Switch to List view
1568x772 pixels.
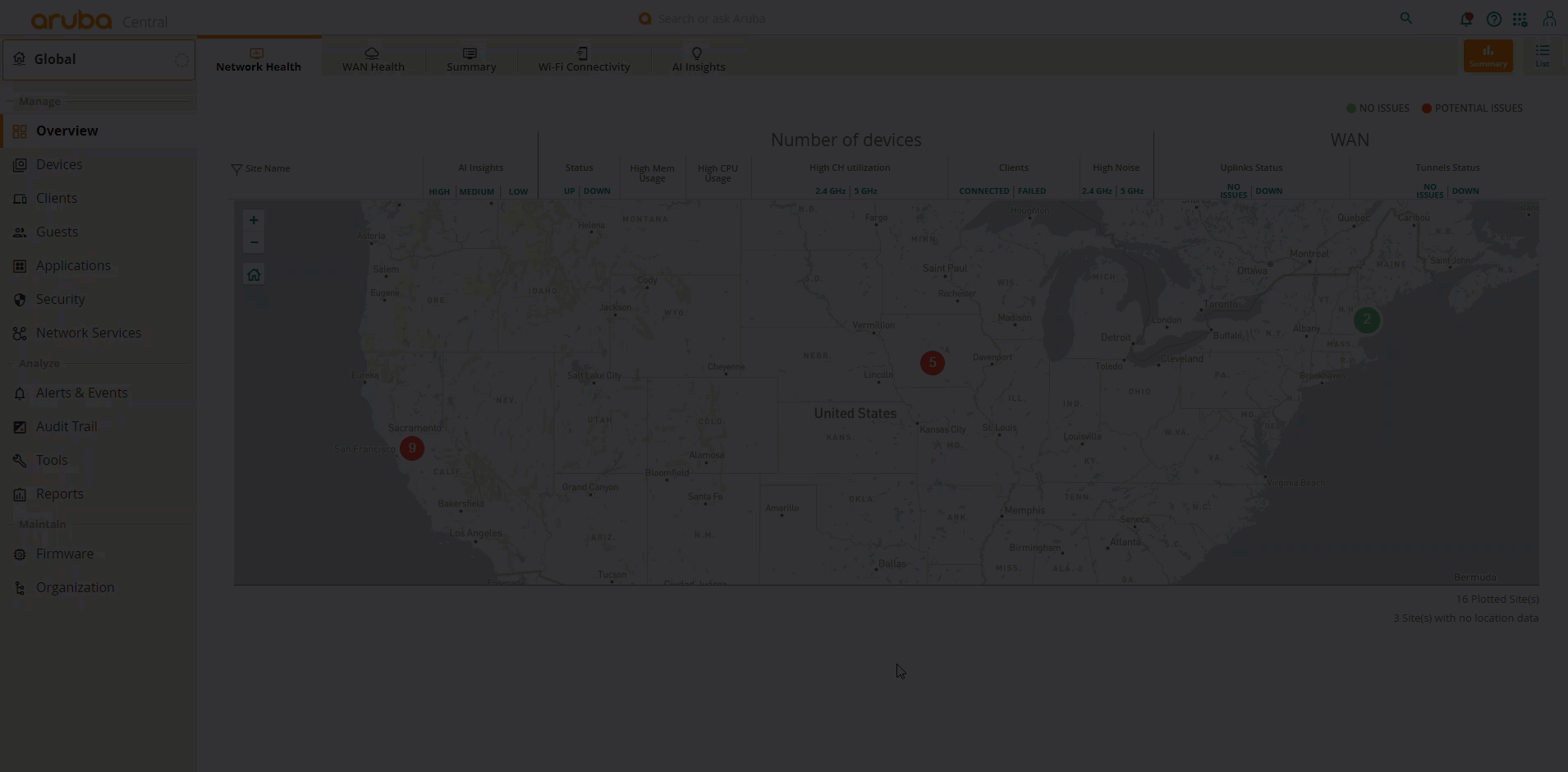pyautogui.click(x=1543, y=56)
